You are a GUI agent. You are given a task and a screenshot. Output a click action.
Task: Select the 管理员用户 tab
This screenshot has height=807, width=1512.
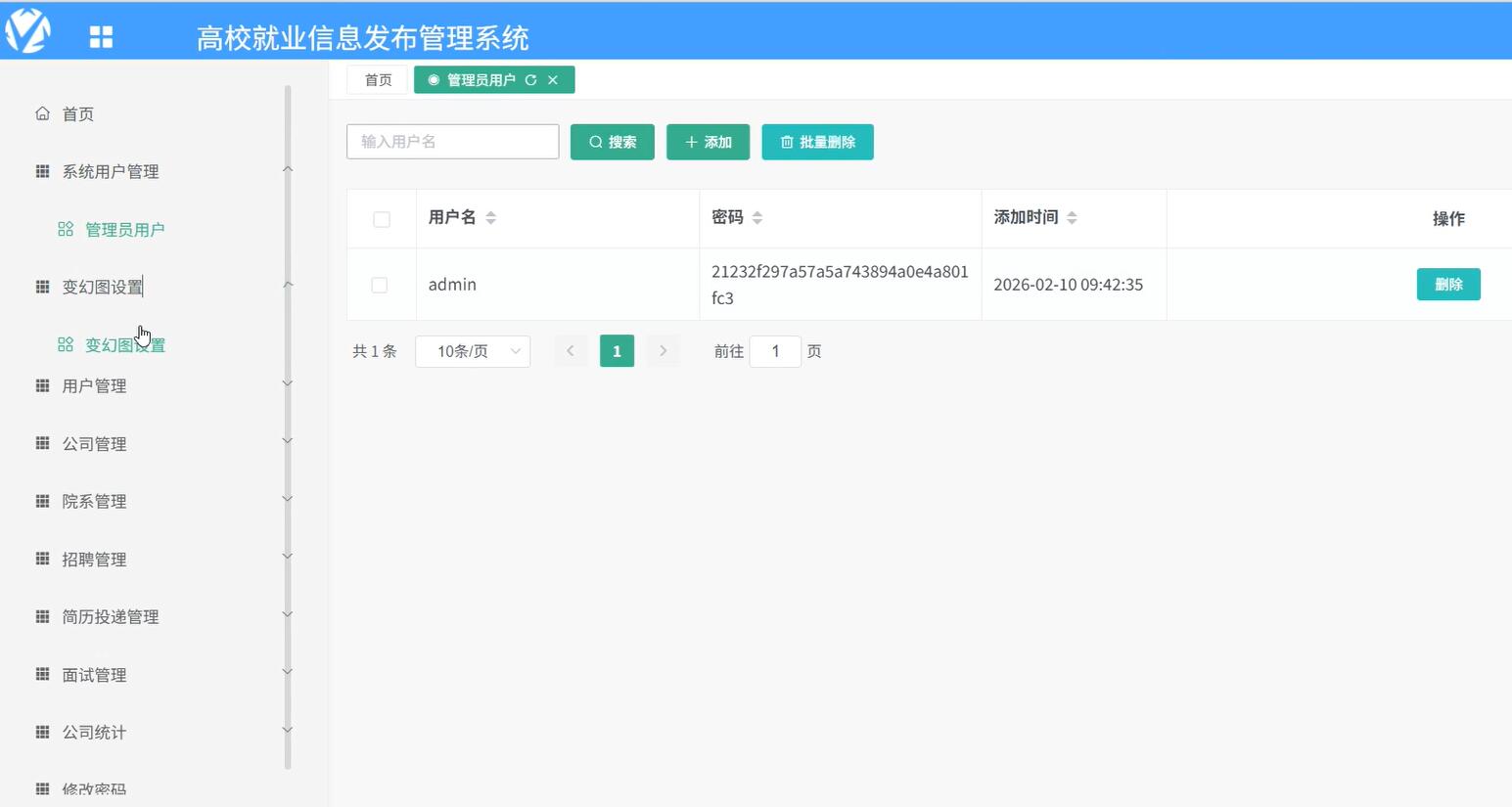point(481,80)
